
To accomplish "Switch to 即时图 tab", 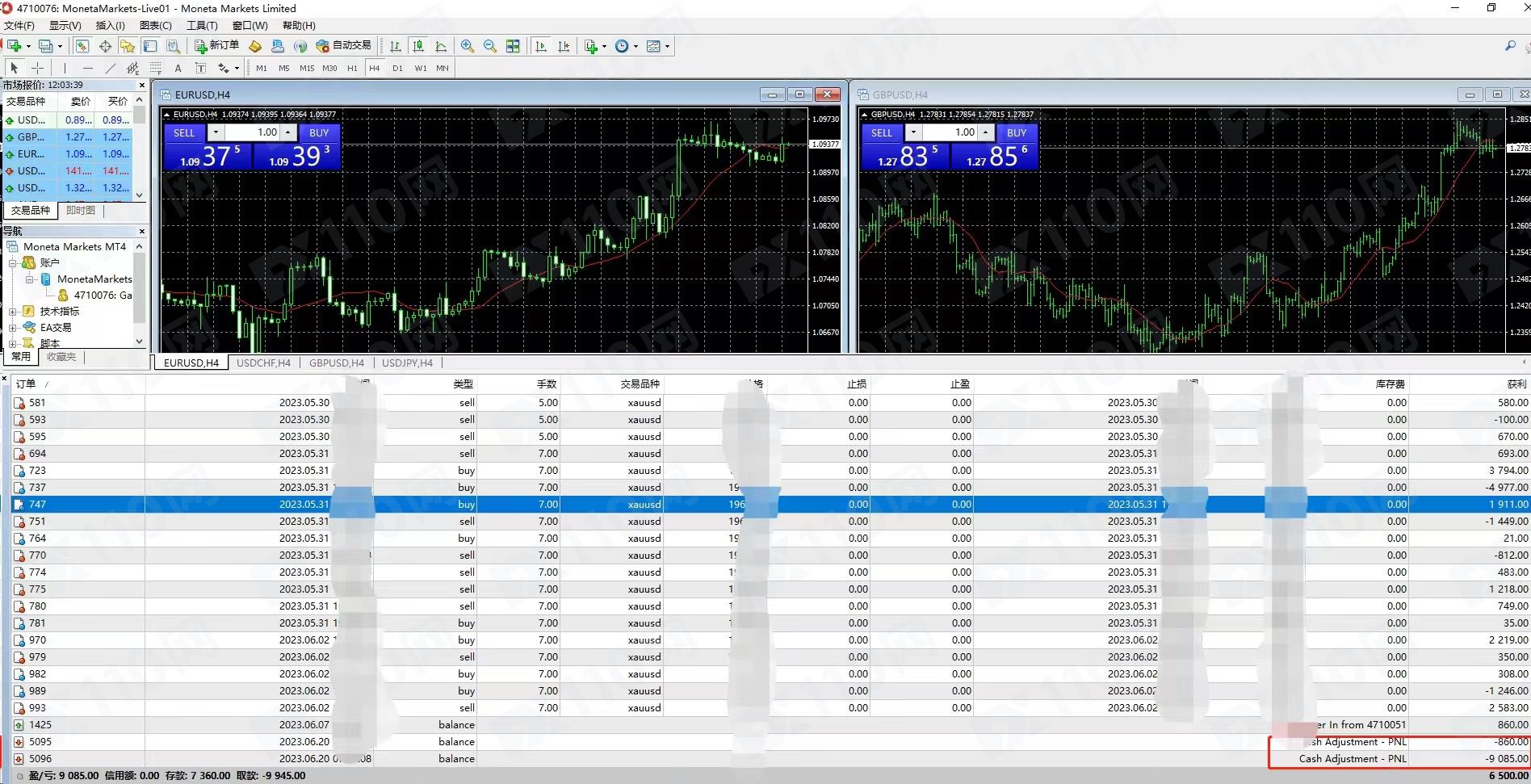I will point(81,210).
